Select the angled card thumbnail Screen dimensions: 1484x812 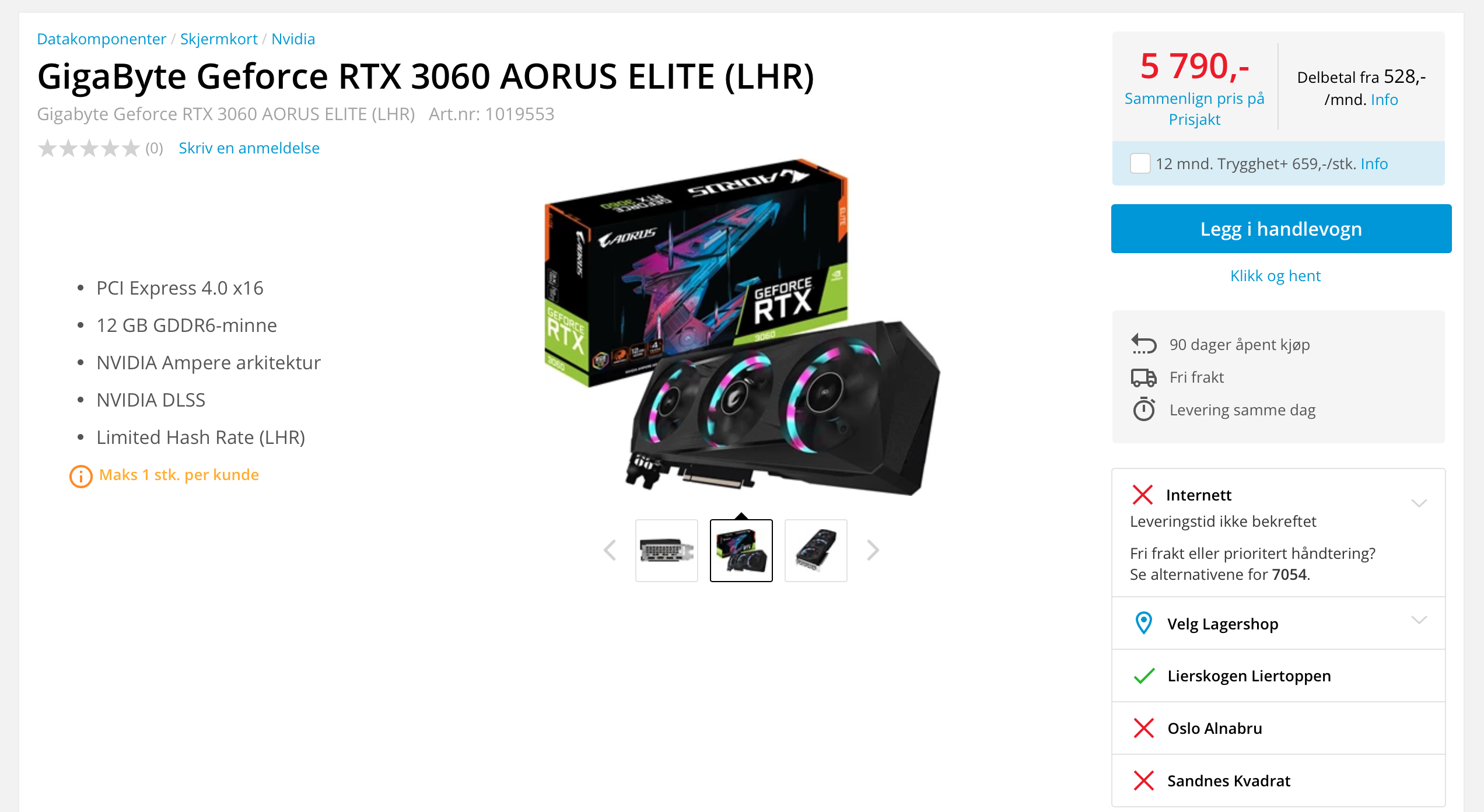815,551
